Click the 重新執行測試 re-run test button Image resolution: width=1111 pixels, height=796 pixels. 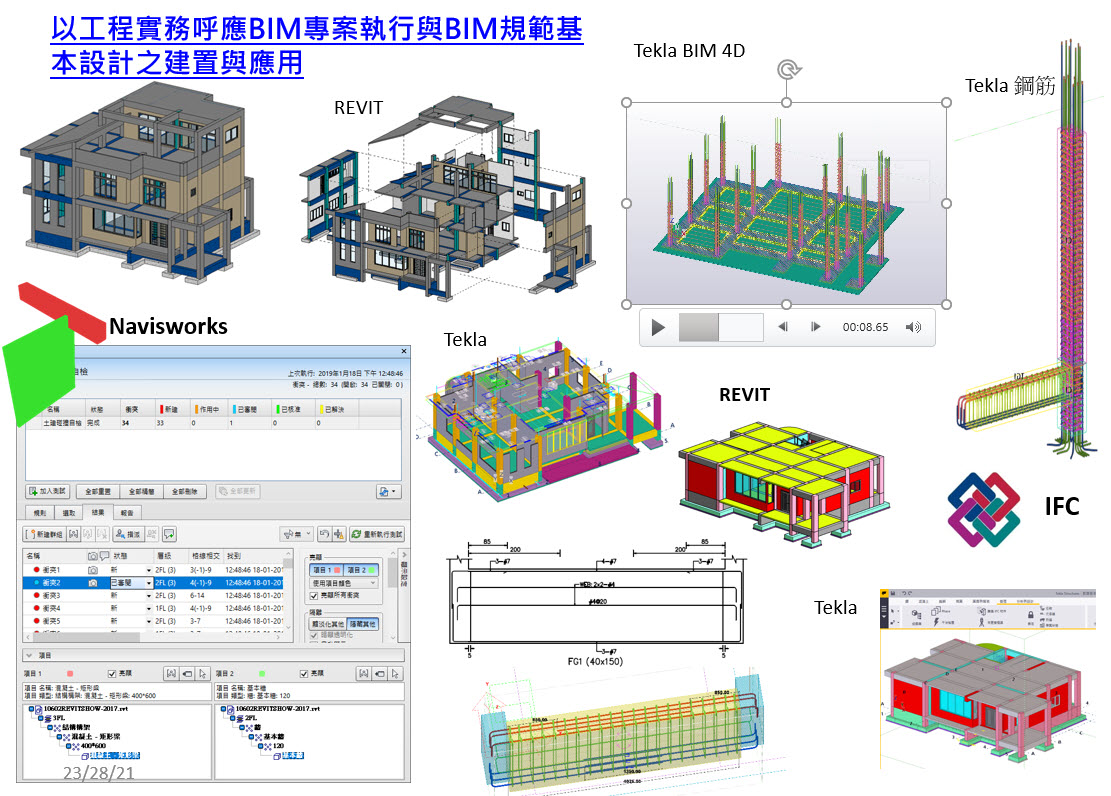point(376,534)
